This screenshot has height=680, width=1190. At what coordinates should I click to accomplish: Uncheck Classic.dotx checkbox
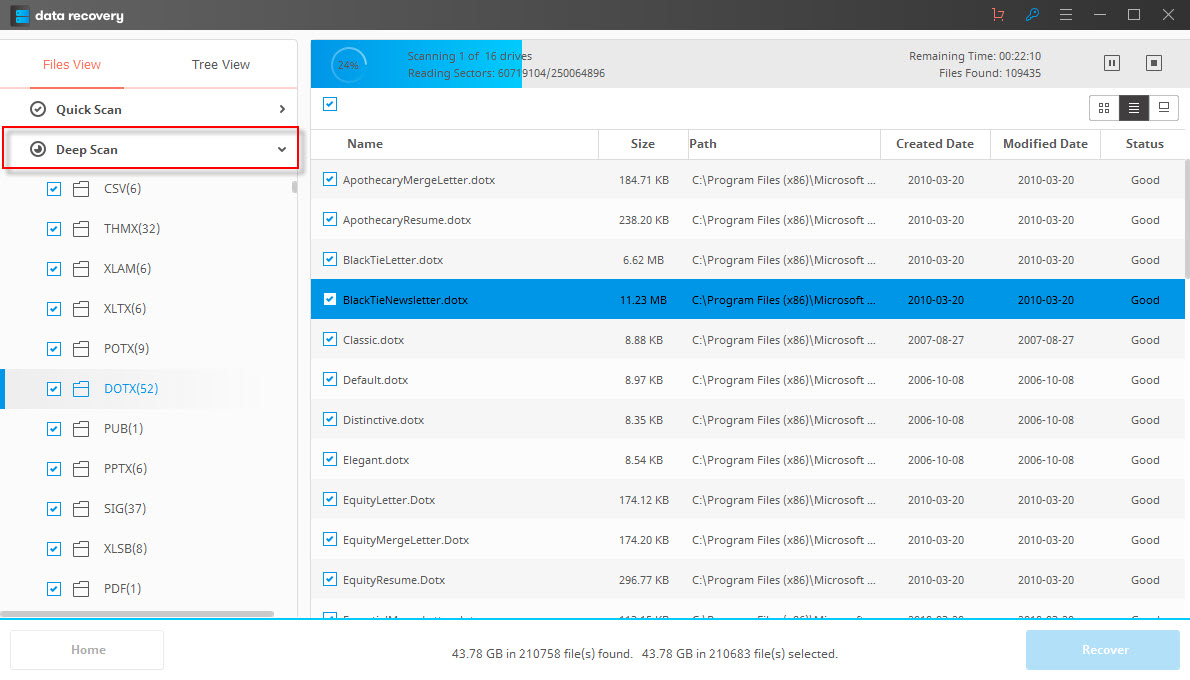click(x=330, y=339)
